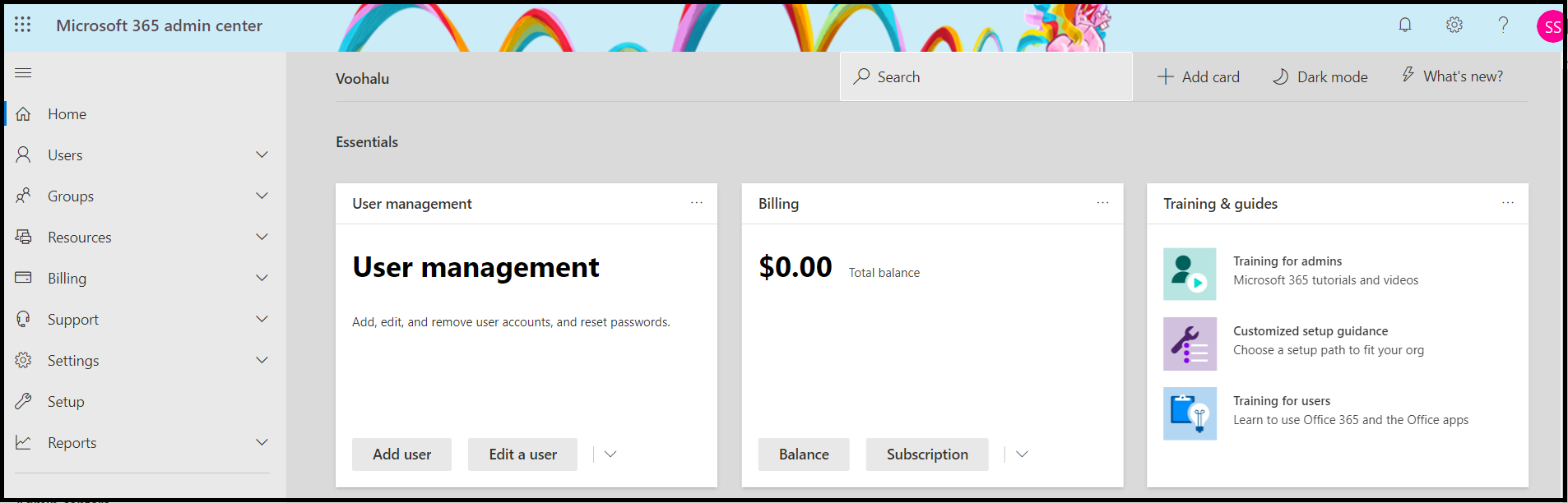Click the Resources printer icon
Viewport: 1568px width, 503px height.
[23, 237]
